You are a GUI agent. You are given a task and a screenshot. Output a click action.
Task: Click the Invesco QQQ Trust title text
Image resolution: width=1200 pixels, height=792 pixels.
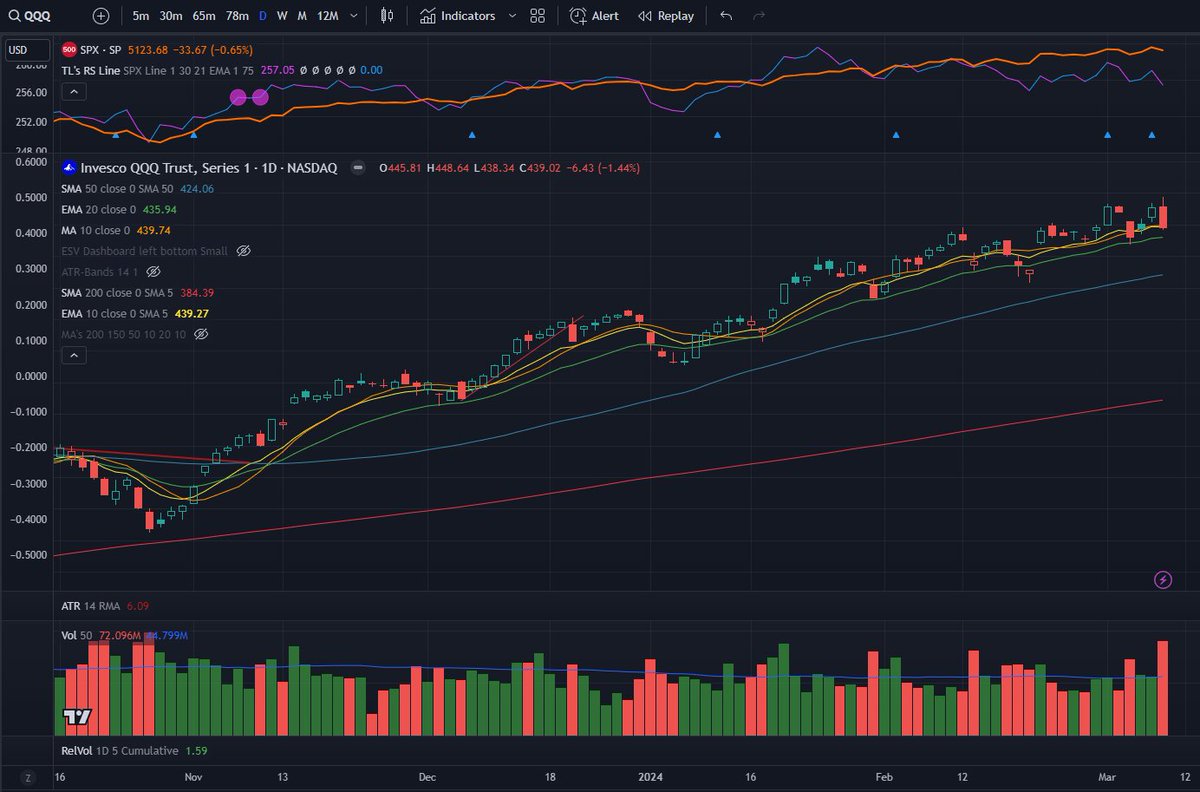[x=209, y=168]
